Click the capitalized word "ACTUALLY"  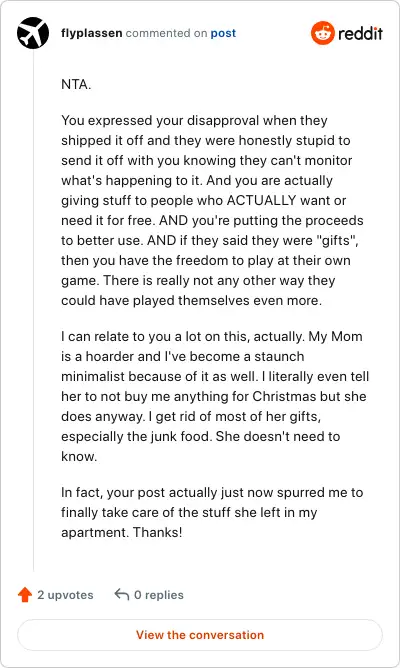pyautogui.click(x=261, y=200)
